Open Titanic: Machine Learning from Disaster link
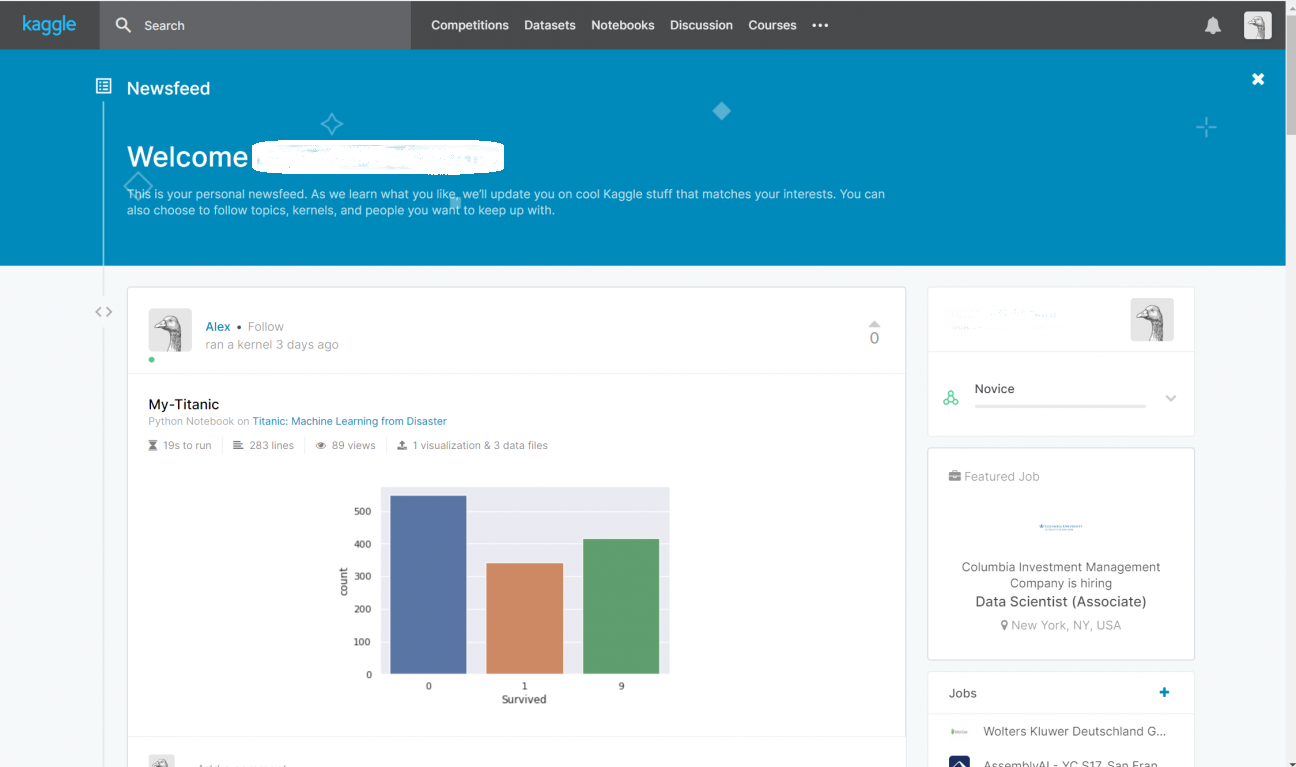1296x767 pixels. 350,421
